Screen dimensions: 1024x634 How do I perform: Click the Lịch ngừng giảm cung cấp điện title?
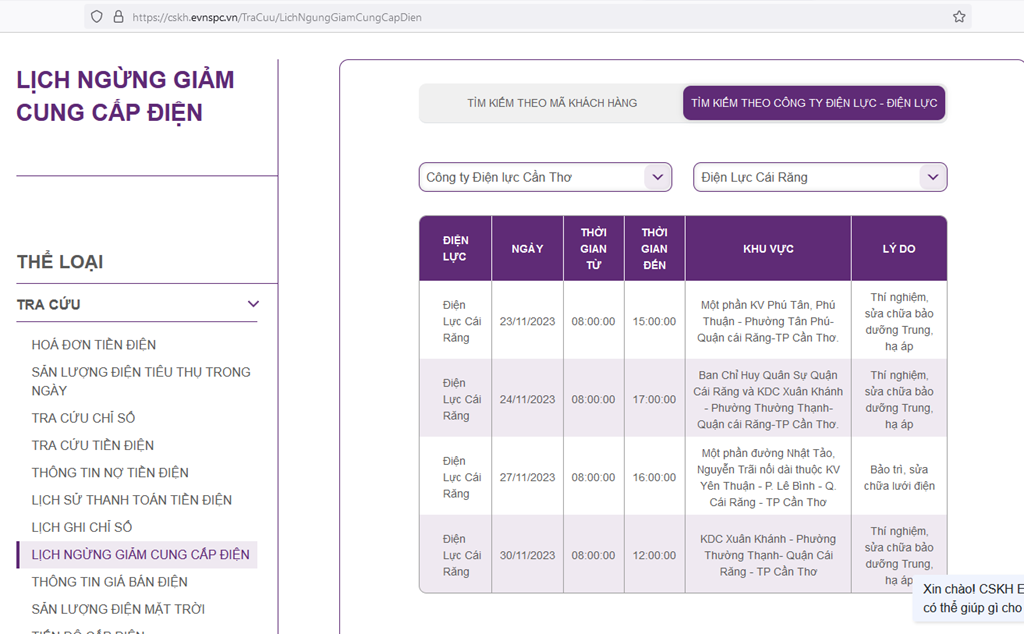point(125,96)
